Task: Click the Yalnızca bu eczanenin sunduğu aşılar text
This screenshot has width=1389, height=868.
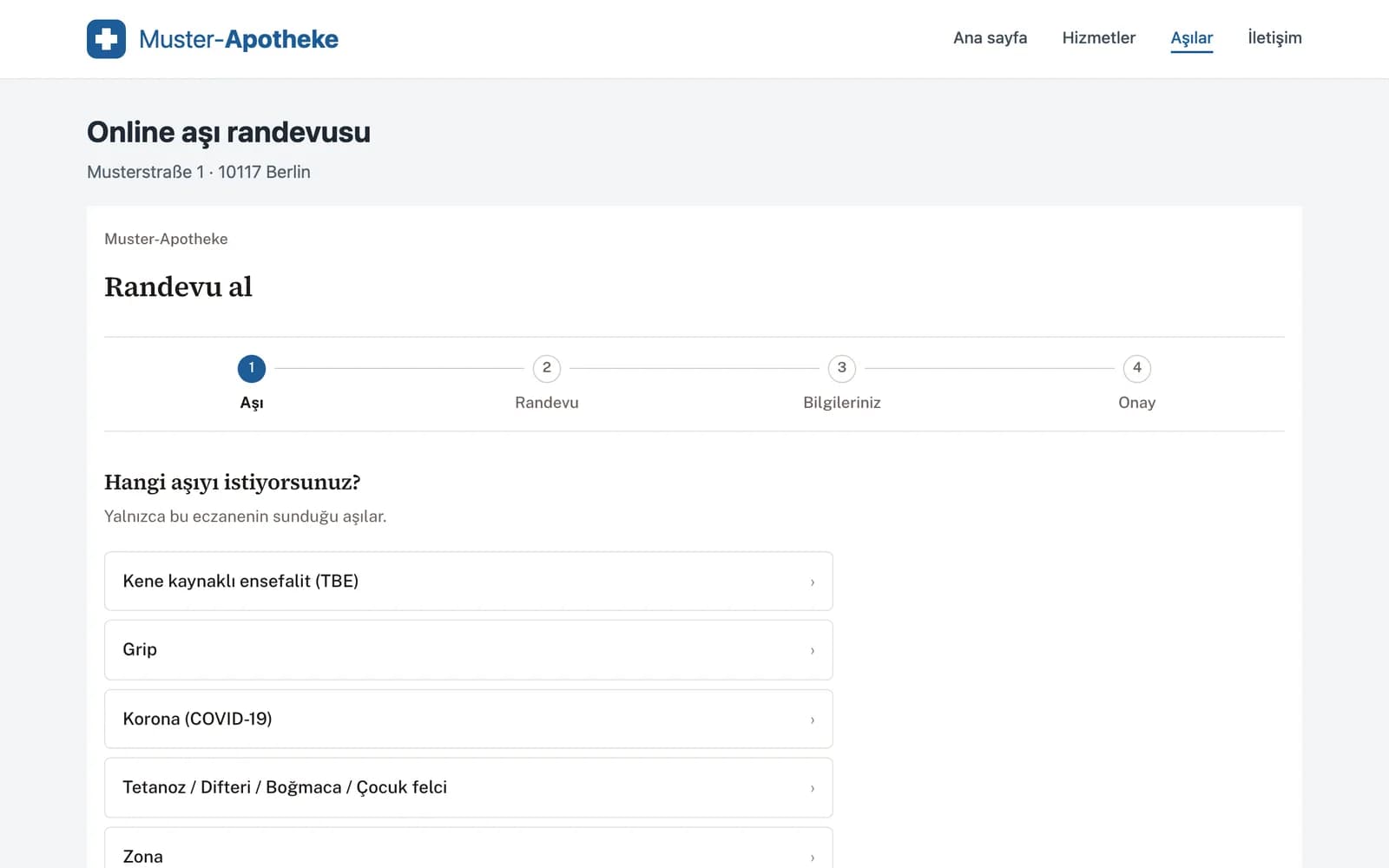Action: pyautogui.click(x=245, y=516)
